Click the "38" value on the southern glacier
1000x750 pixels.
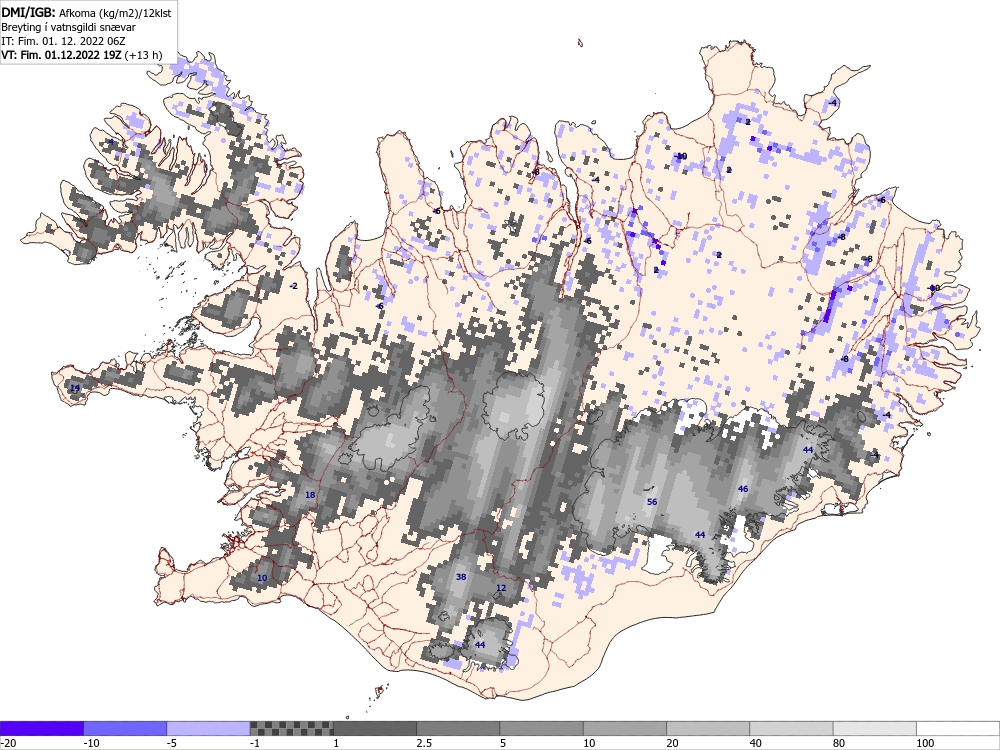(x=461, y=577)
